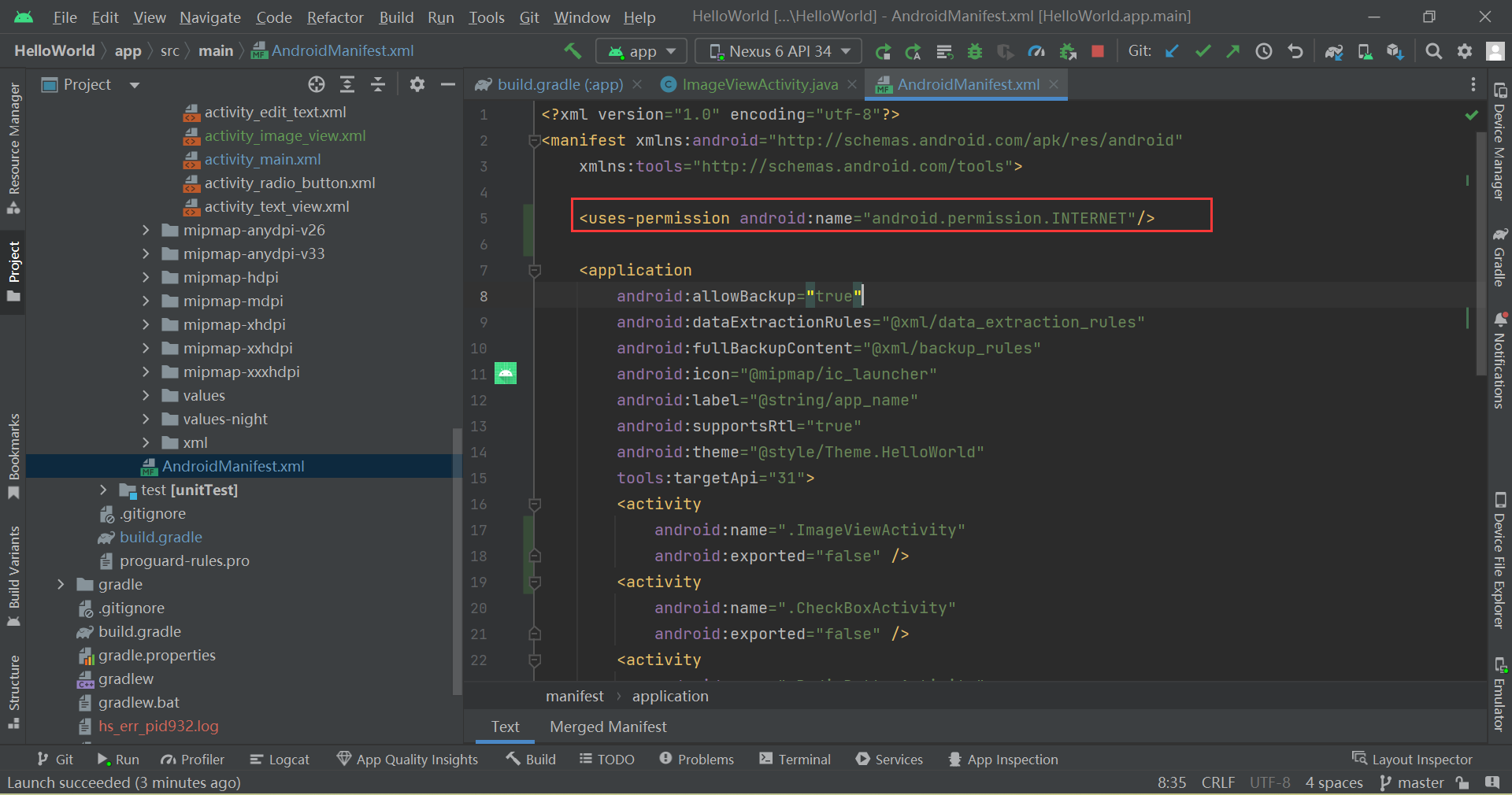
Task: Close the AndroidManifest.xml editor tab
Action: [x=1054, y=84]
